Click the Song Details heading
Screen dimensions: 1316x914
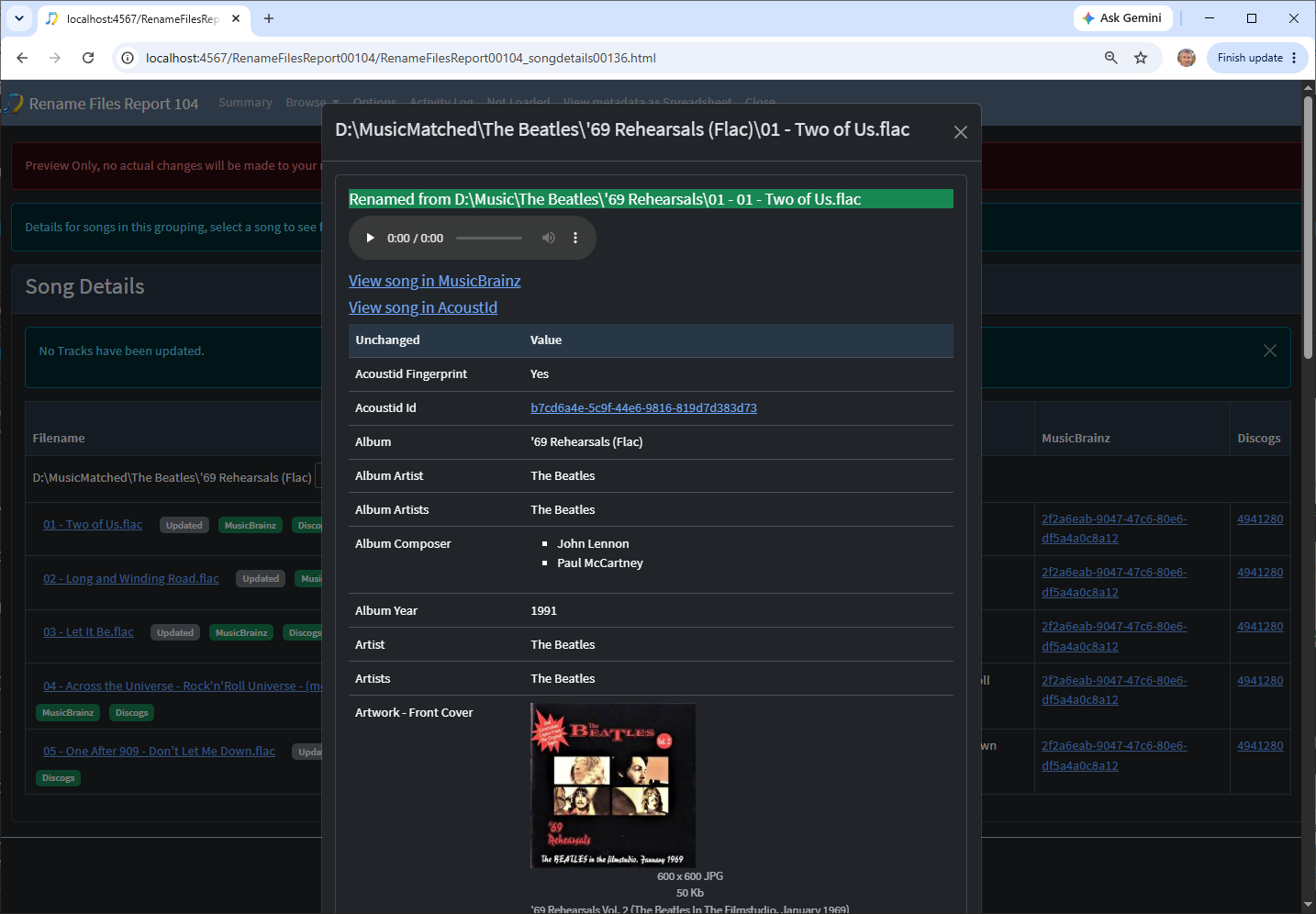point(85,286)
